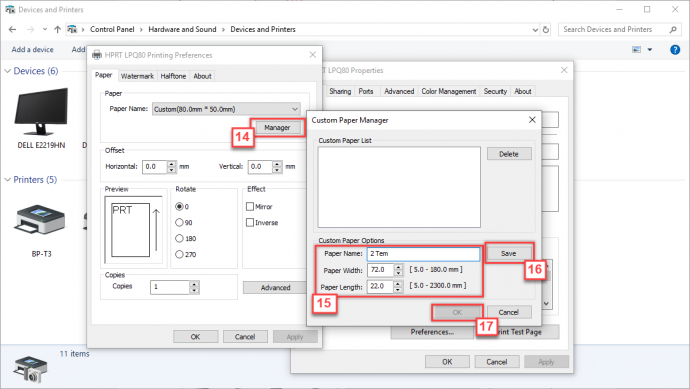690x389 pixels.
Task: Switch to the Halftone tab
Action: (x=173, y=76)
